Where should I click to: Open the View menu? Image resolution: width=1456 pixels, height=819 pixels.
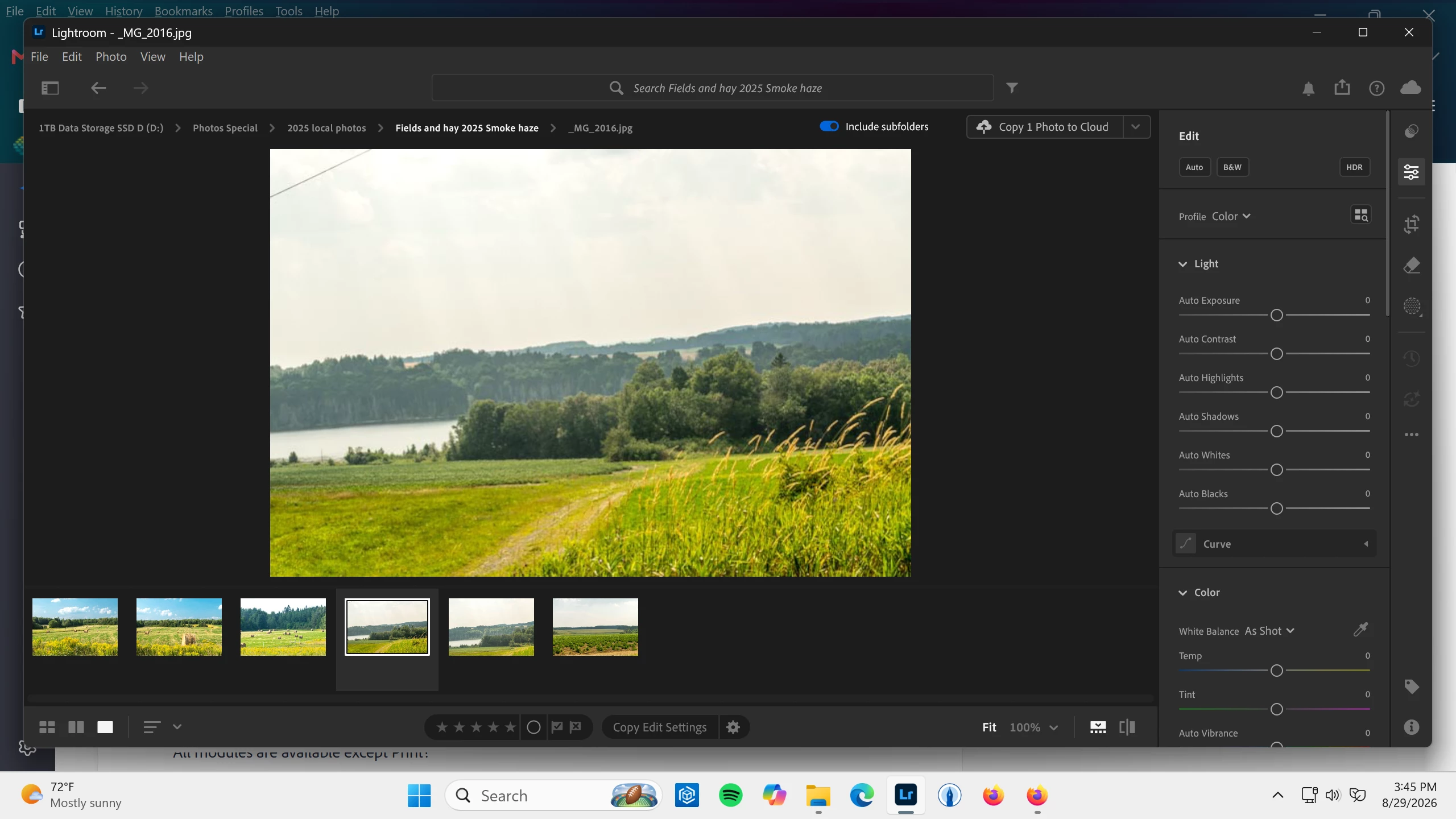(x=153, y=57)
